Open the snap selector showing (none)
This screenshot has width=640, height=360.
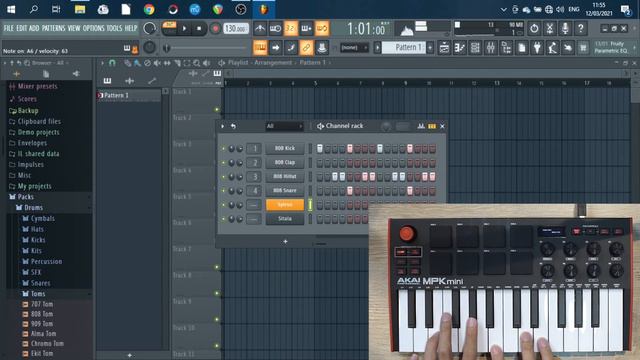tap(354, 48)
